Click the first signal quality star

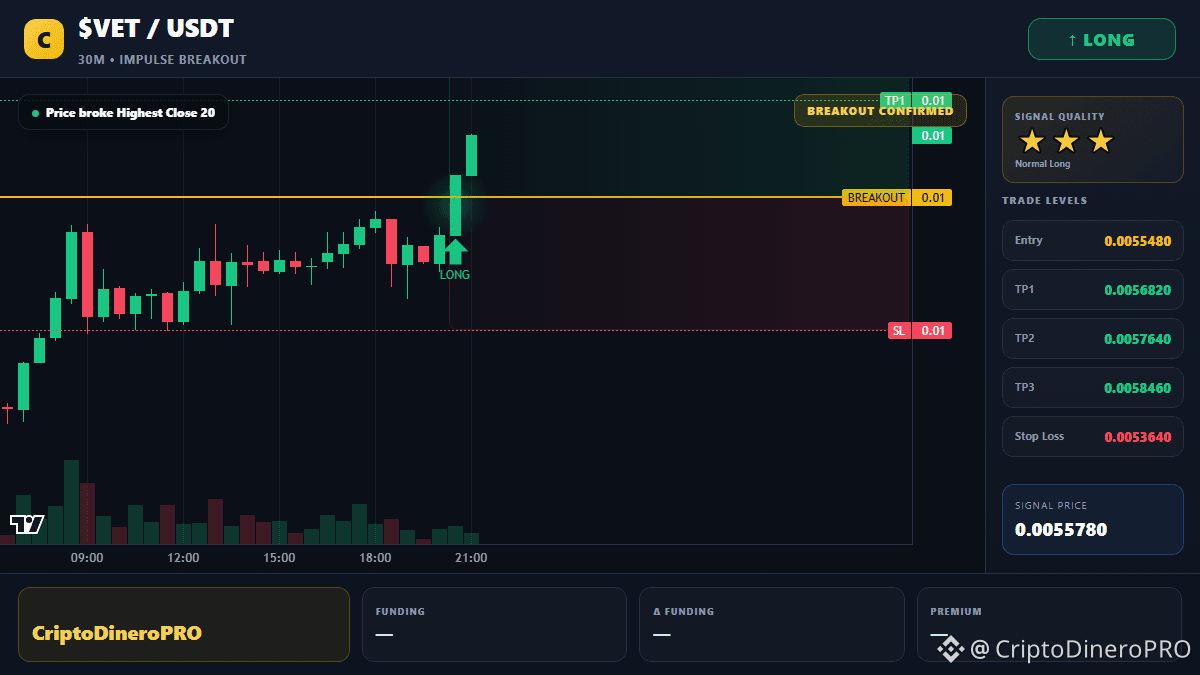(1031, 141)
